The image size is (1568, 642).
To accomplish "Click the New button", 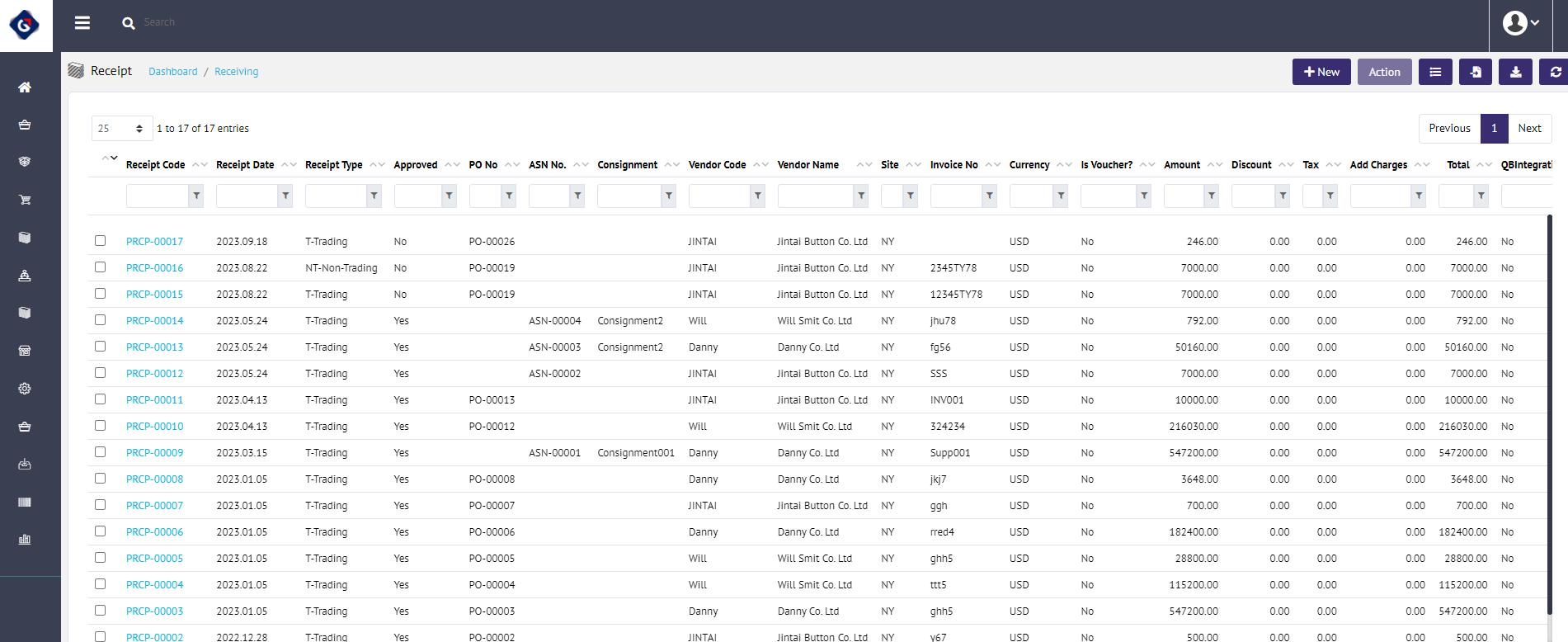I will [x=1321, y=72].
